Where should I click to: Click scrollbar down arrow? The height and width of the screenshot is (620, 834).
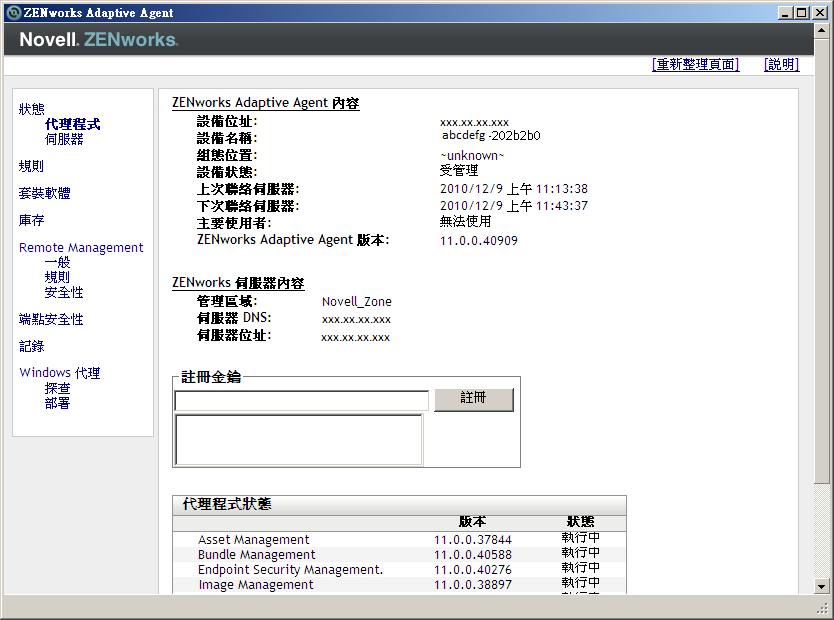coord(821,587)
